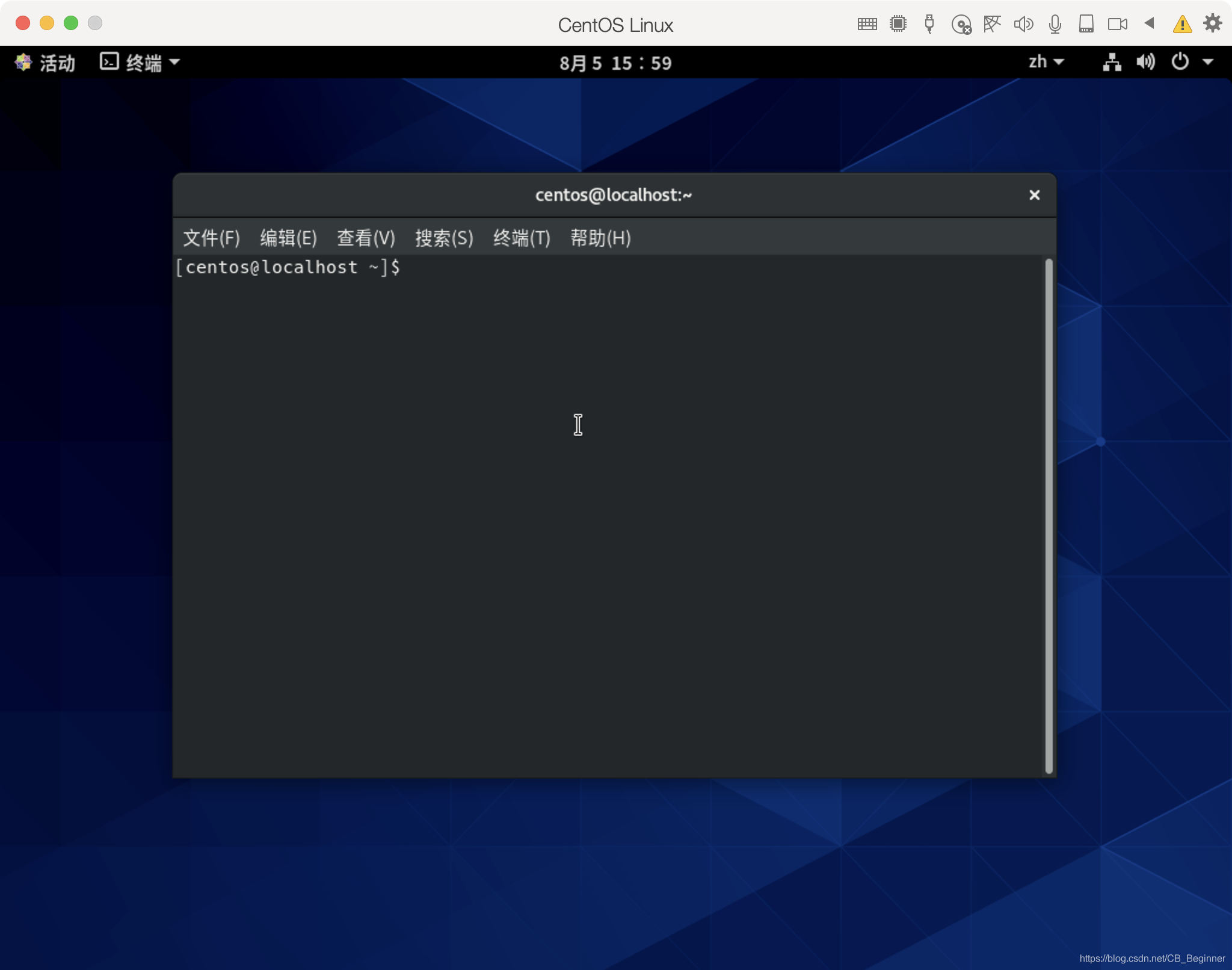Click the CD/DVD disc icon
The image size is (1232, 970).
(961, 25)
